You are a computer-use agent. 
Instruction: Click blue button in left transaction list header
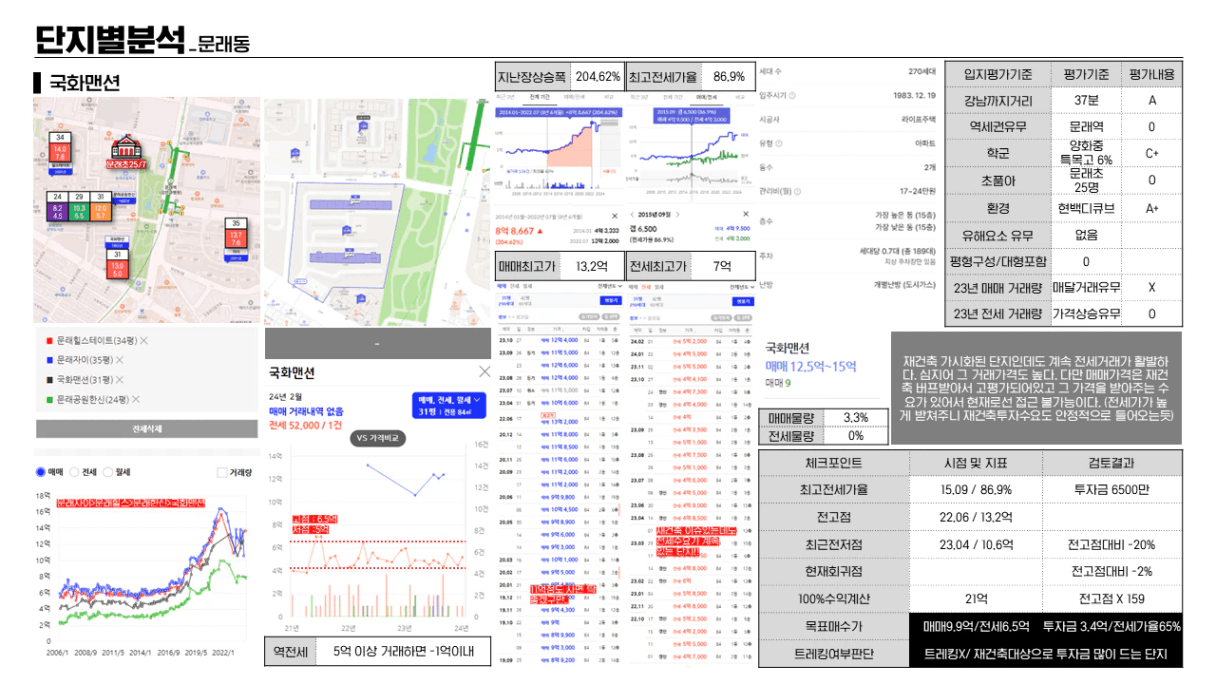611,301
